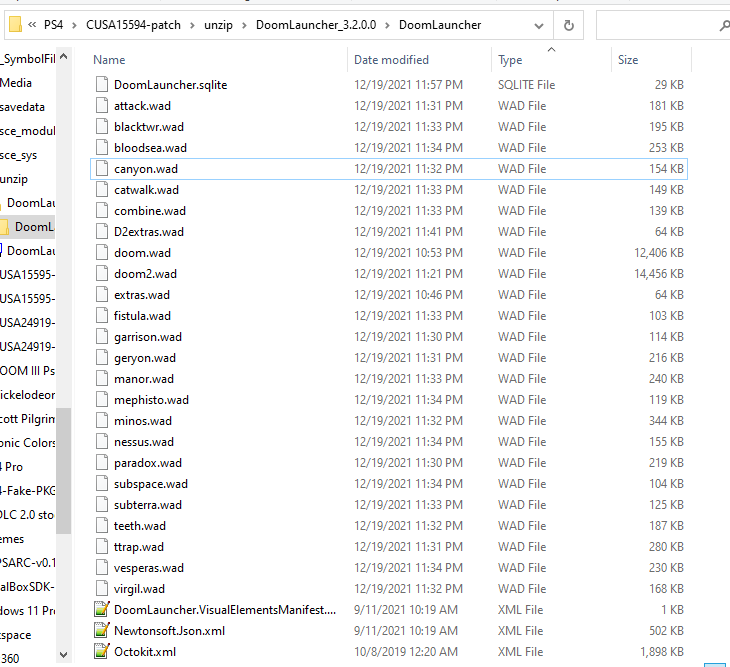The height and width of the screenshot is (667, 730).
Task: Select savedata in the navigation pane
Action: pos(22,107)
